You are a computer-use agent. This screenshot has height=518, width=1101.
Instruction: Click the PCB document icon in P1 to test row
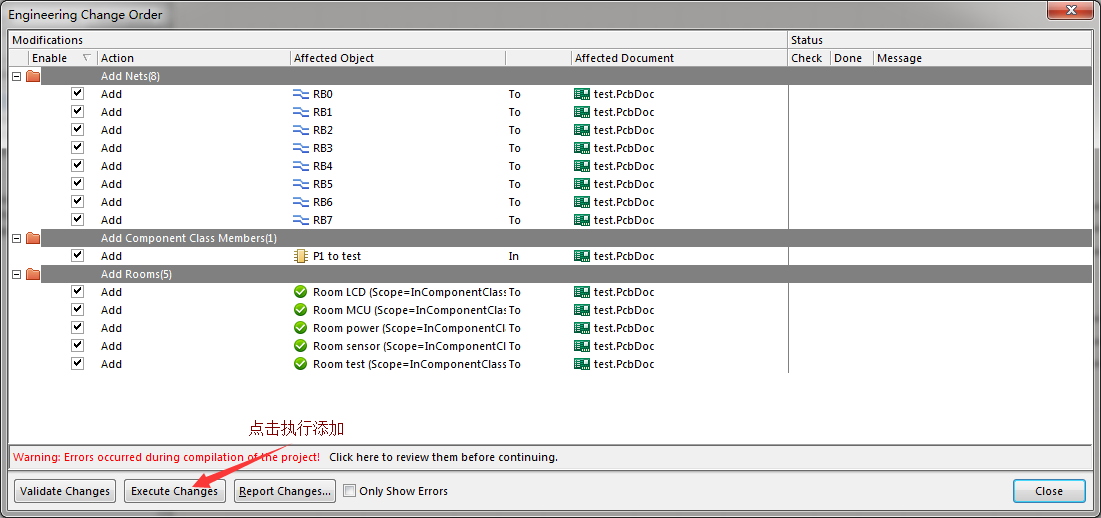point(581,256)
